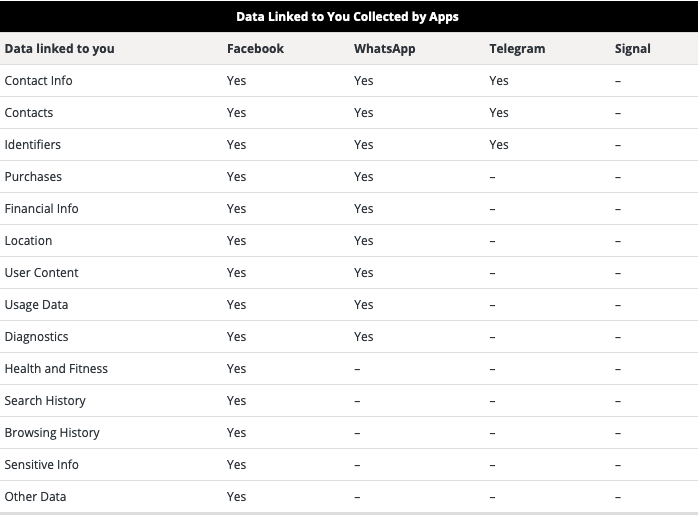700x518 pixels.
Task: Click the Usage Data row label
Action: click(36, 305)
